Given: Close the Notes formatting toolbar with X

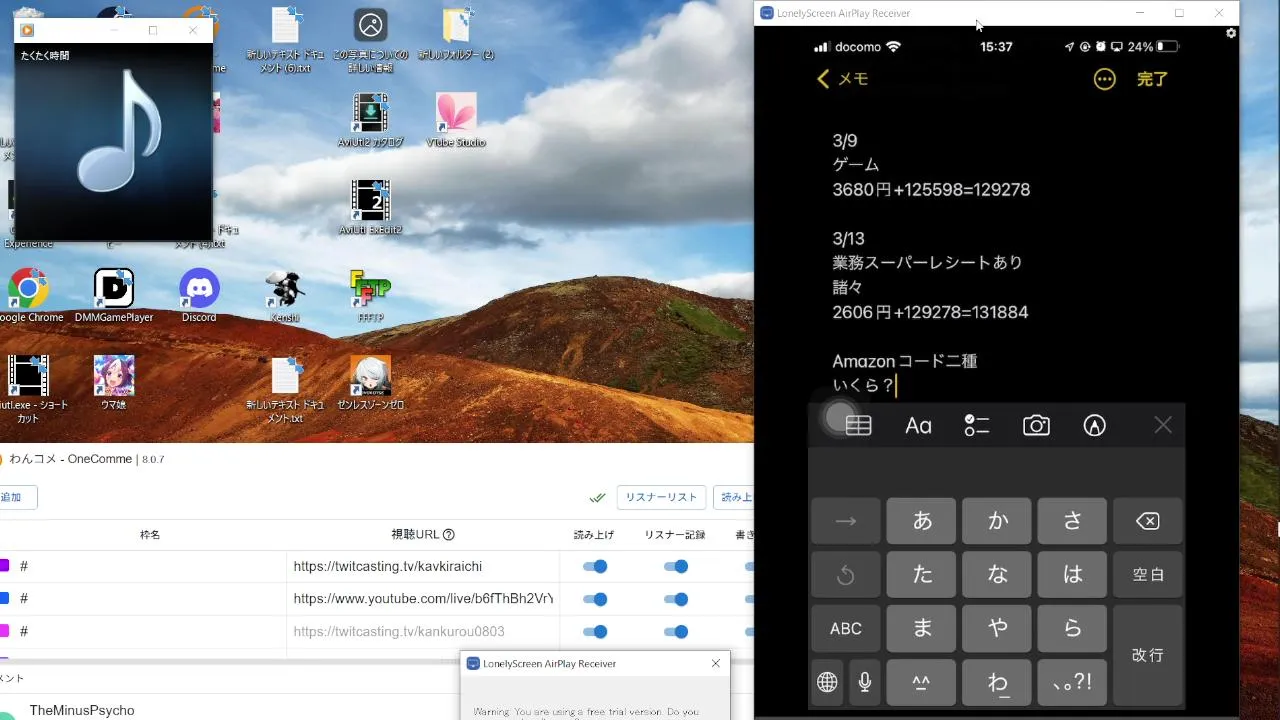Looking at the screenshot, I should click(1163, 426).
